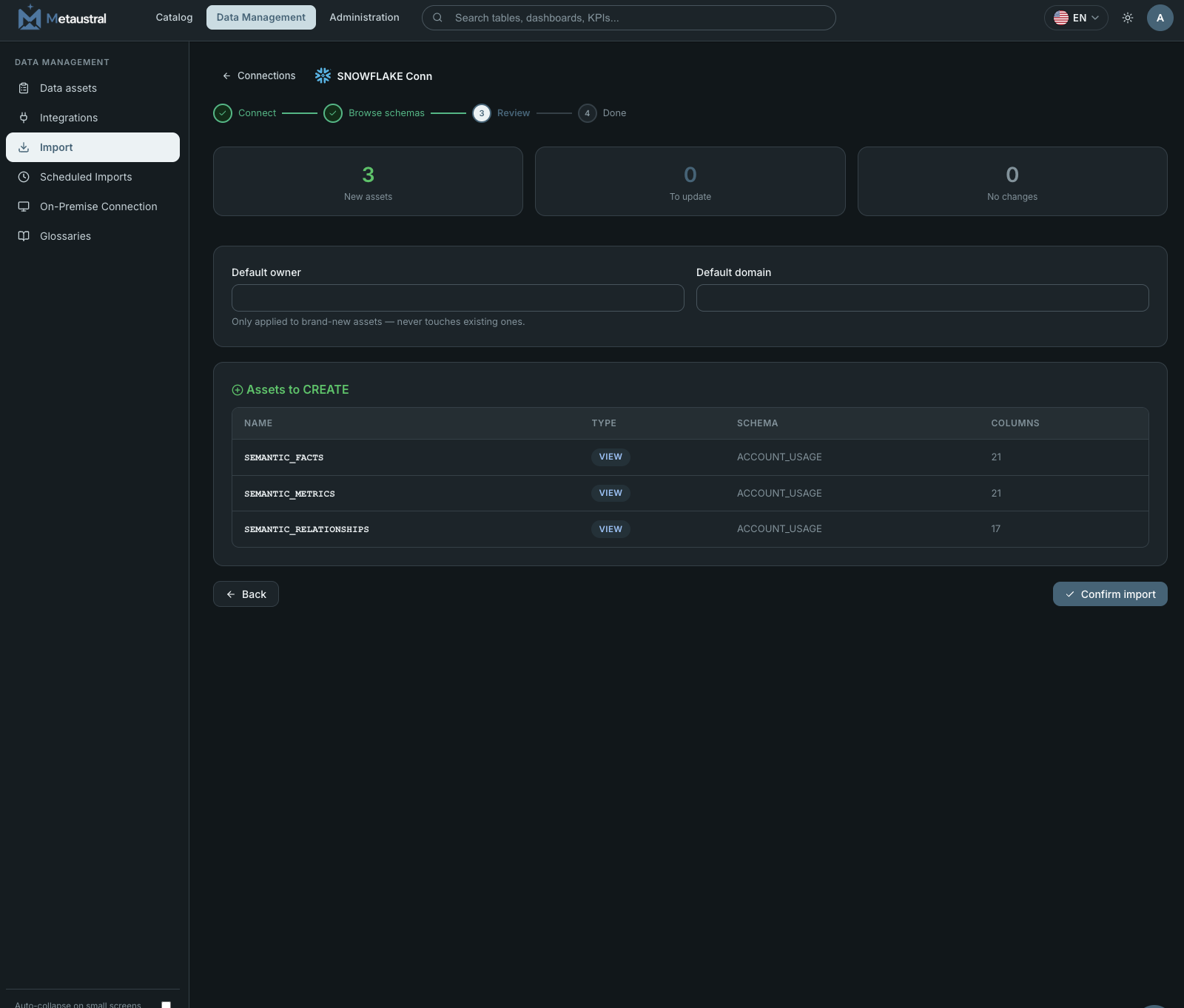
Task: Select the SEMANTIC_METRICS row name
Action: (x=289, y=494)
